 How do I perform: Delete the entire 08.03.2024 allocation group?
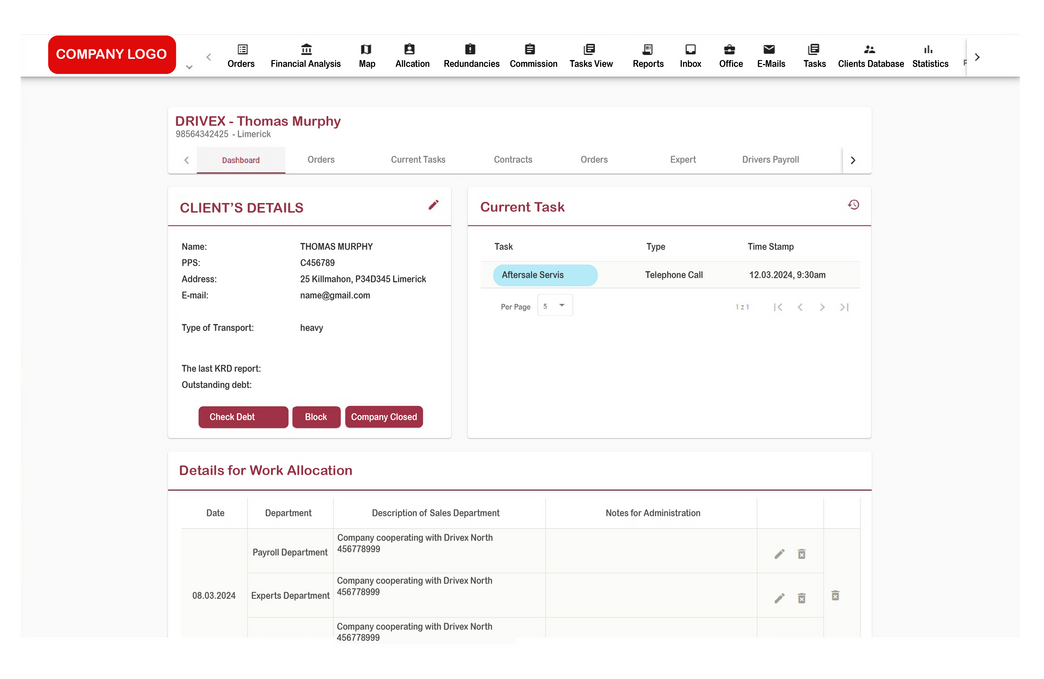tap(835, 596)
